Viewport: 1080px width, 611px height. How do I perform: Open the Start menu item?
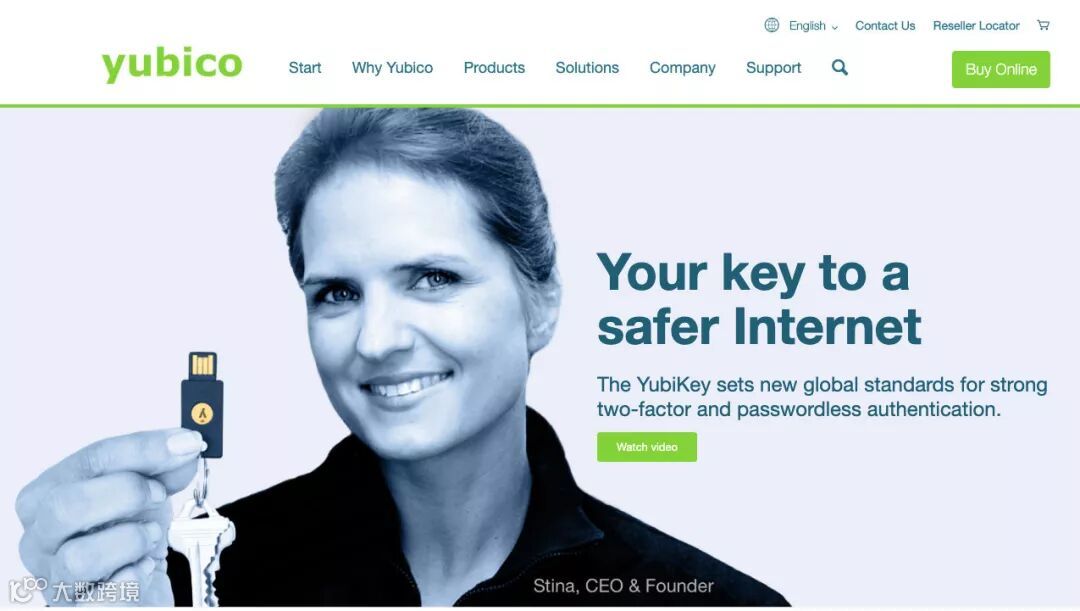pyautogui.click(x=304, y=68)
